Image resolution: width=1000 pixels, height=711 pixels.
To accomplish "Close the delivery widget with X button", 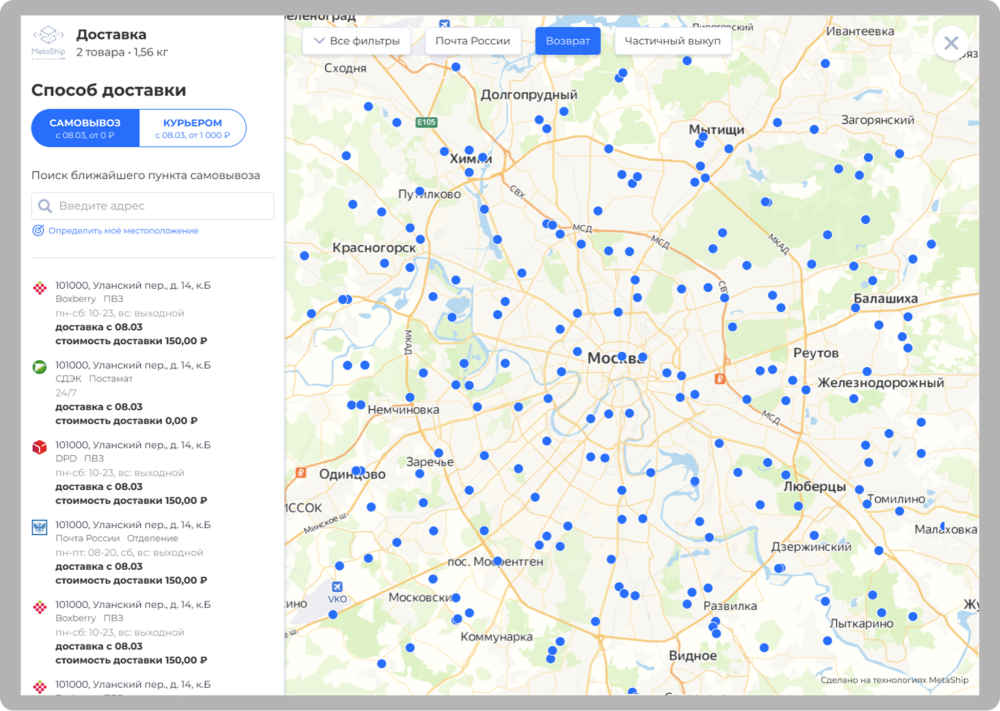I will [x=951, y=43].
